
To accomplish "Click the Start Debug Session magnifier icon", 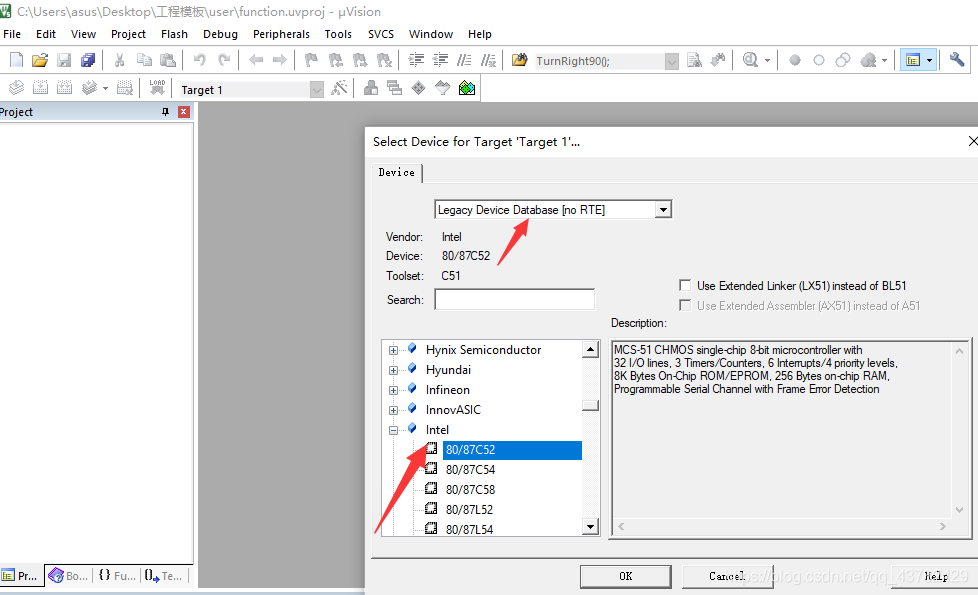I will [x=750, y=60].
